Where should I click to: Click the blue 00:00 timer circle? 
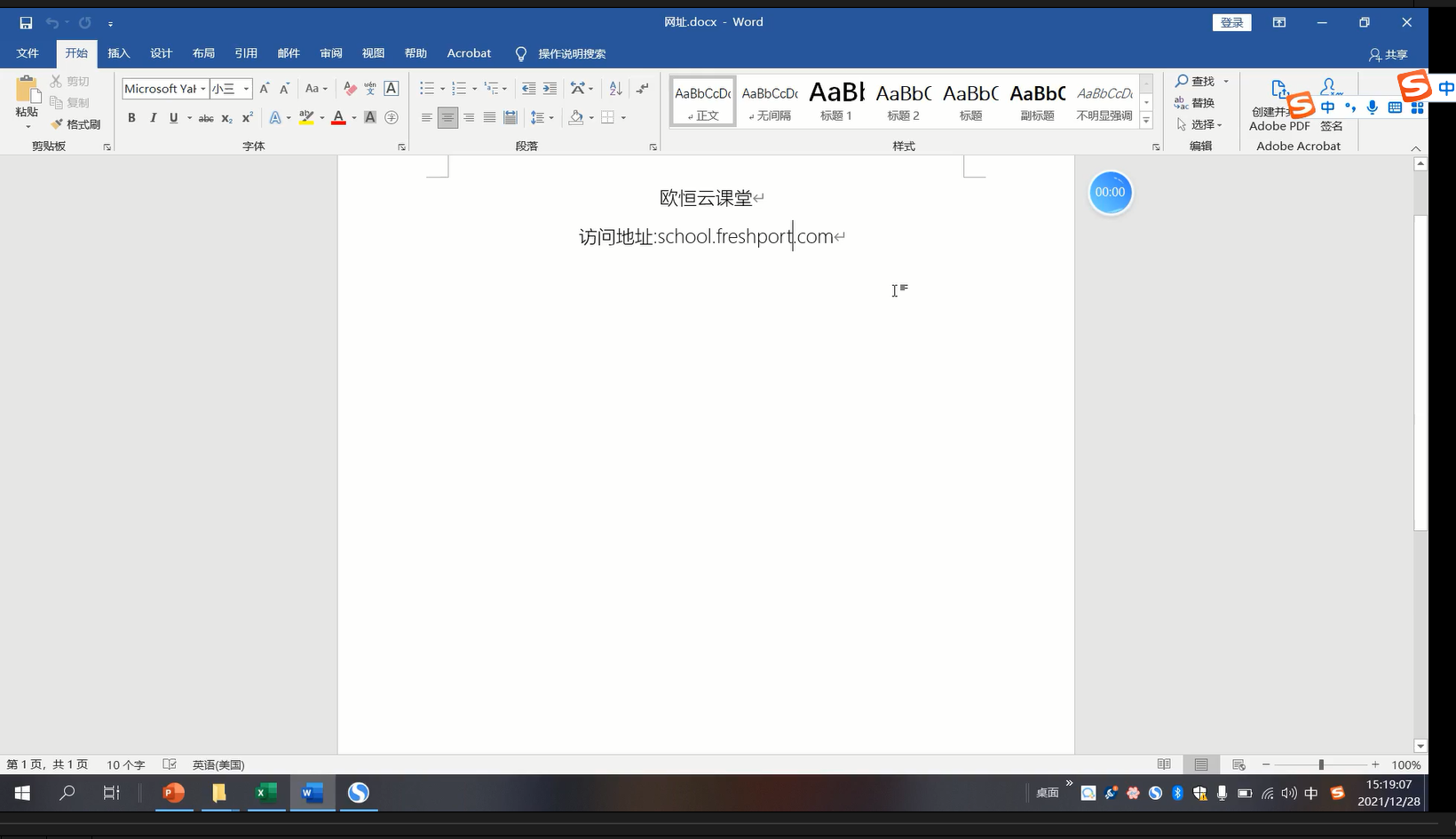pos(1110,192)
